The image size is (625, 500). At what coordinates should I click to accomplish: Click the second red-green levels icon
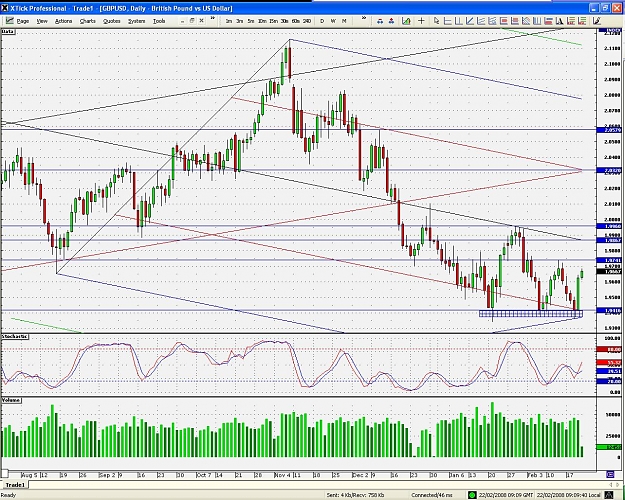(x=582, y=21)
